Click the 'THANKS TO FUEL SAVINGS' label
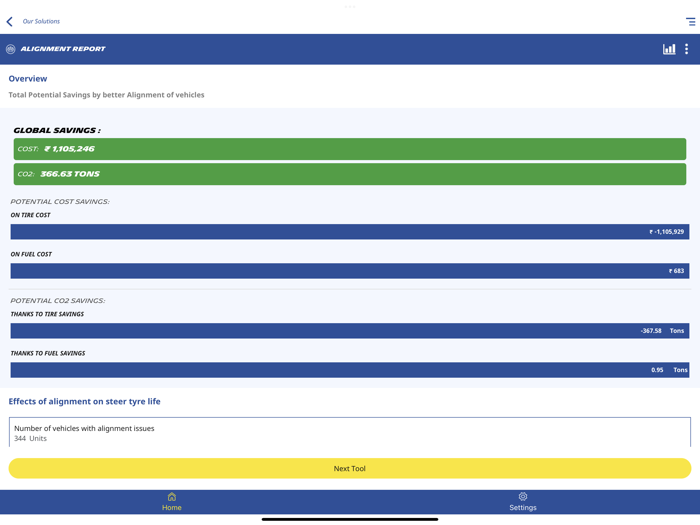The height and width of the screenshot is (525, 700). (x=48, y=353)
